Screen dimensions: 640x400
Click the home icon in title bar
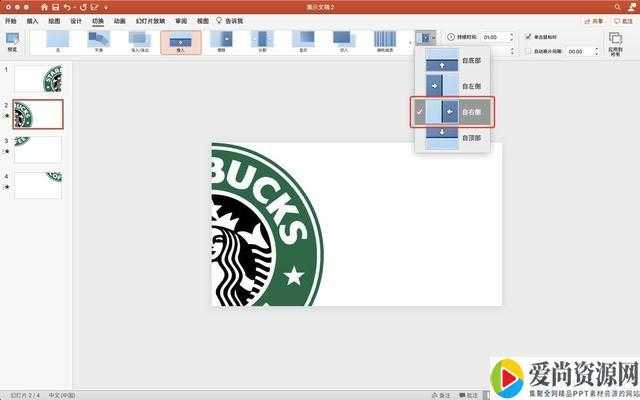pos(44,6)
